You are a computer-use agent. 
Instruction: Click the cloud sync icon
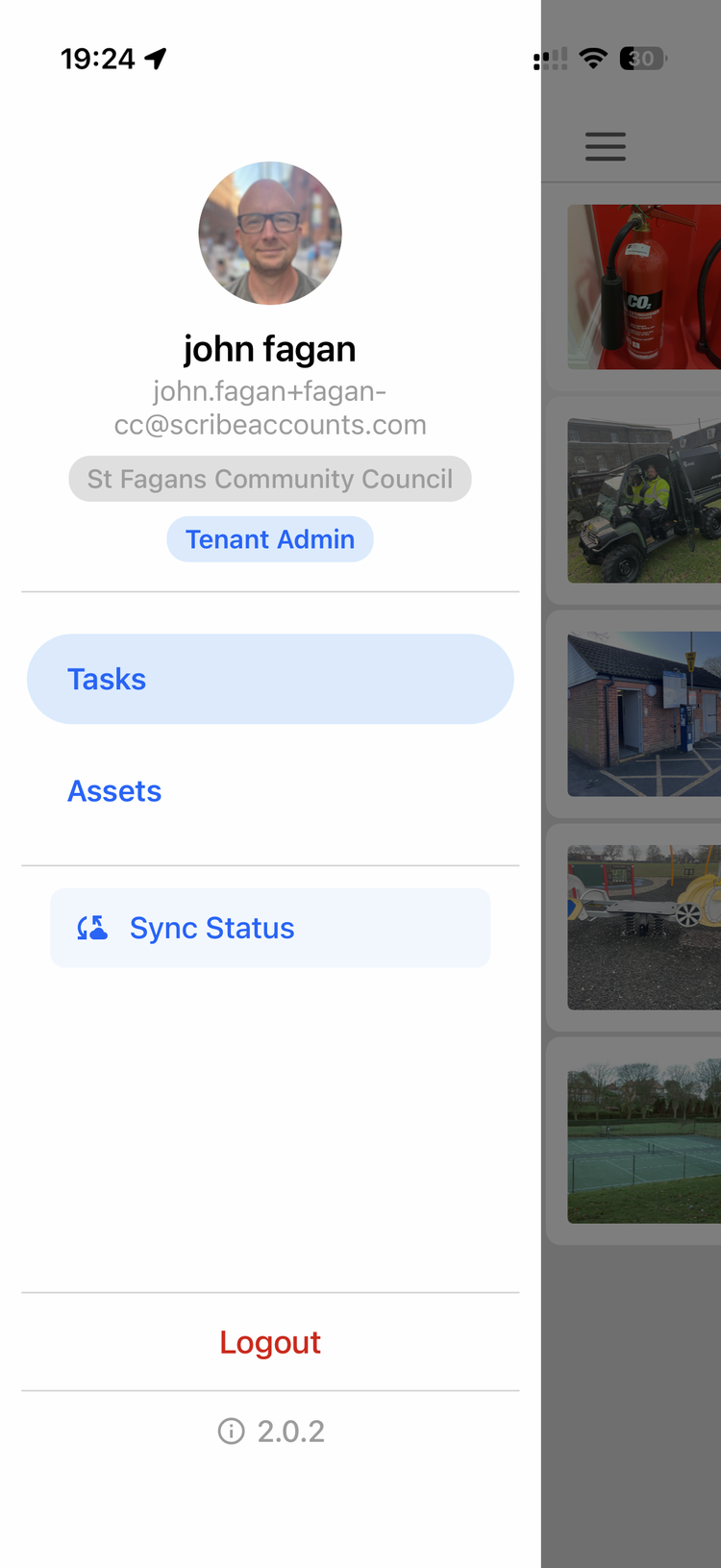click(92, 928)
